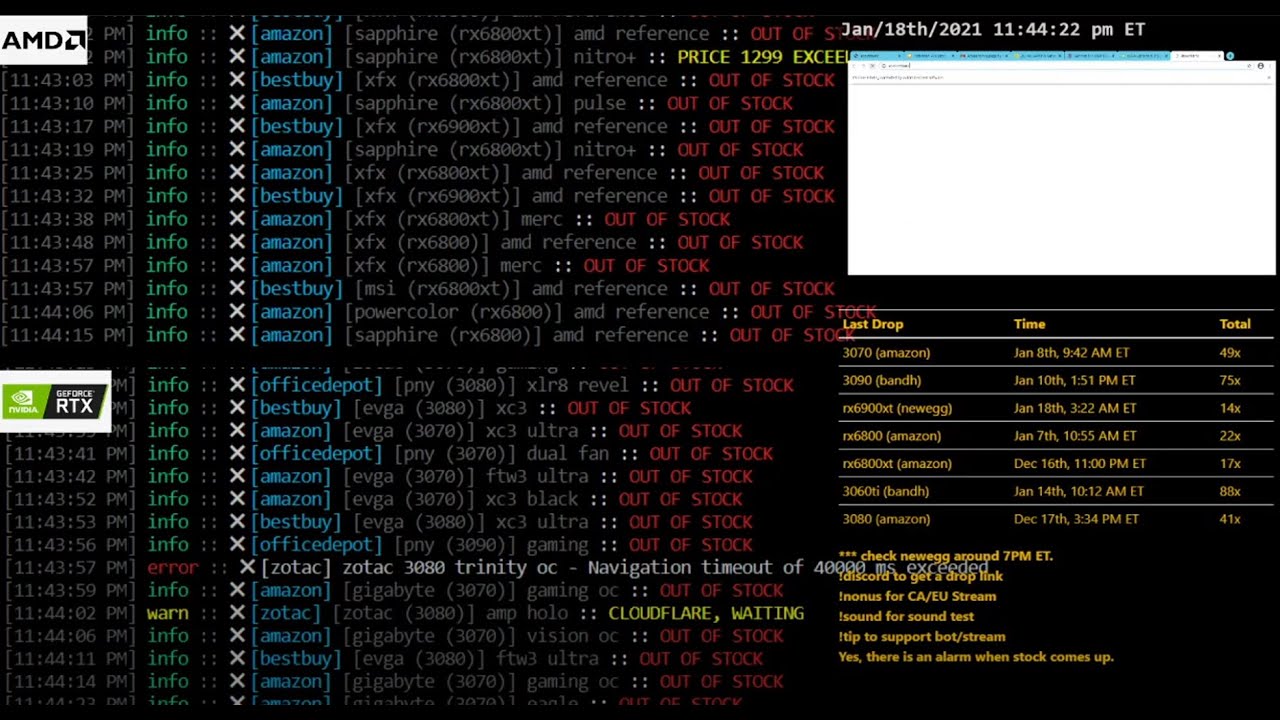Click the 'Jan 8th, 9:42 AM ET' time cell
Image resolution: width=1280 pixels, height=720 pixels.
pos(1071,352)
